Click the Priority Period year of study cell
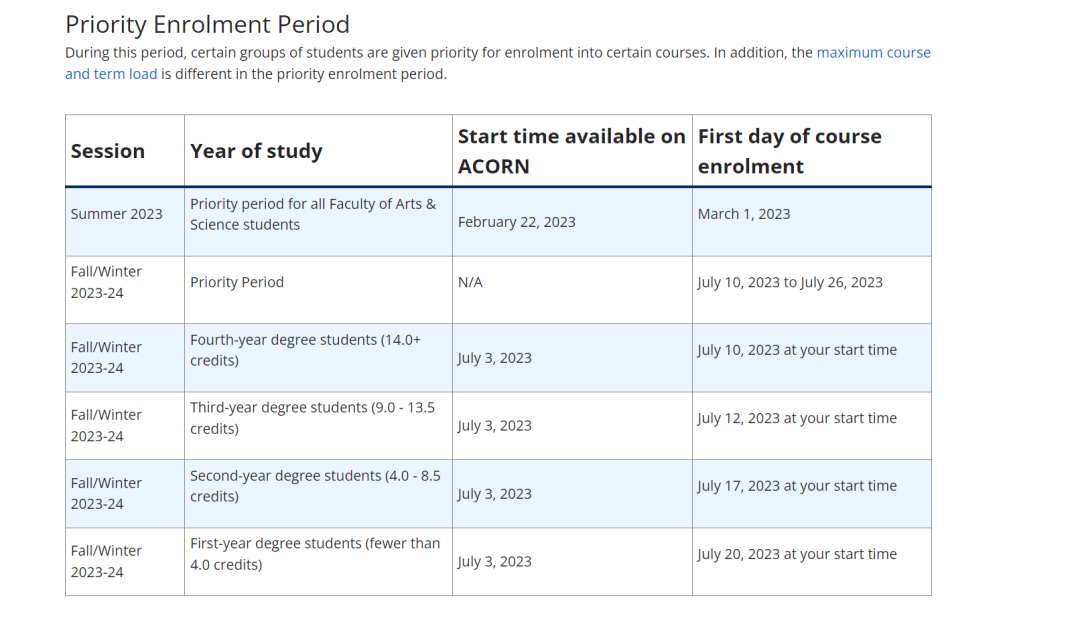 (237, 282)
